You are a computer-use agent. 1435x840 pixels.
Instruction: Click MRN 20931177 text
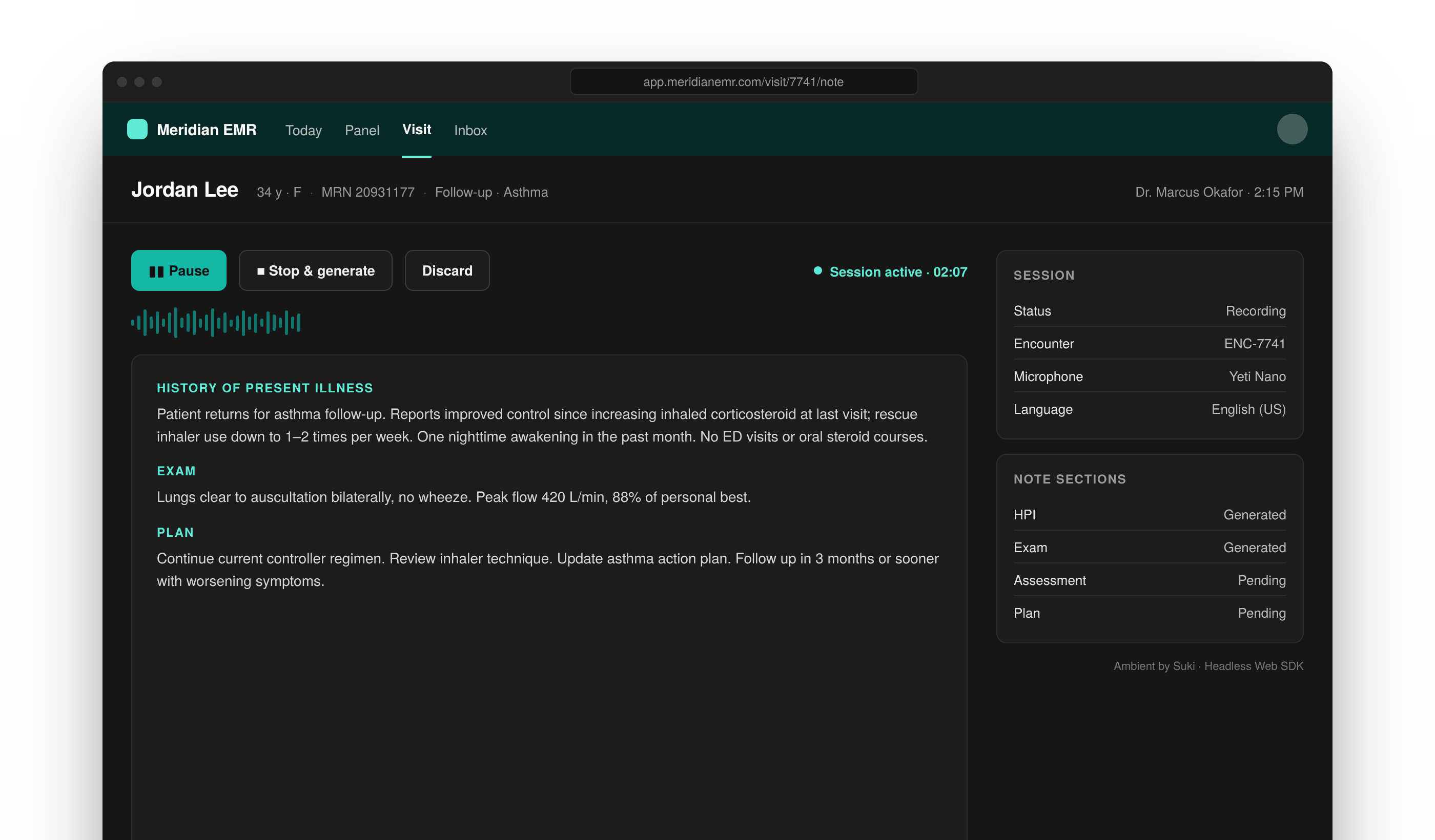point(368,193)
